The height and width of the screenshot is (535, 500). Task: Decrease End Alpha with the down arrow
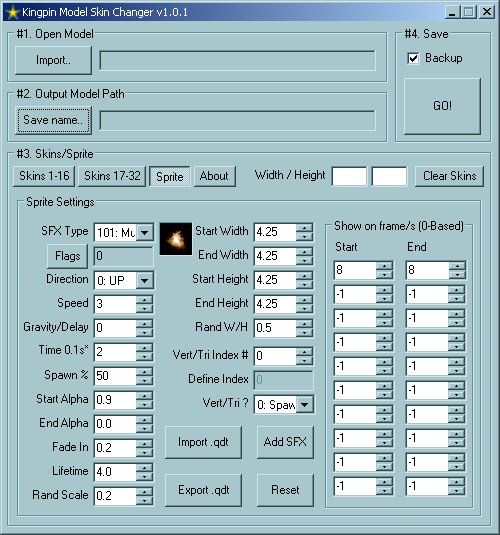click(x=145, y=428)
